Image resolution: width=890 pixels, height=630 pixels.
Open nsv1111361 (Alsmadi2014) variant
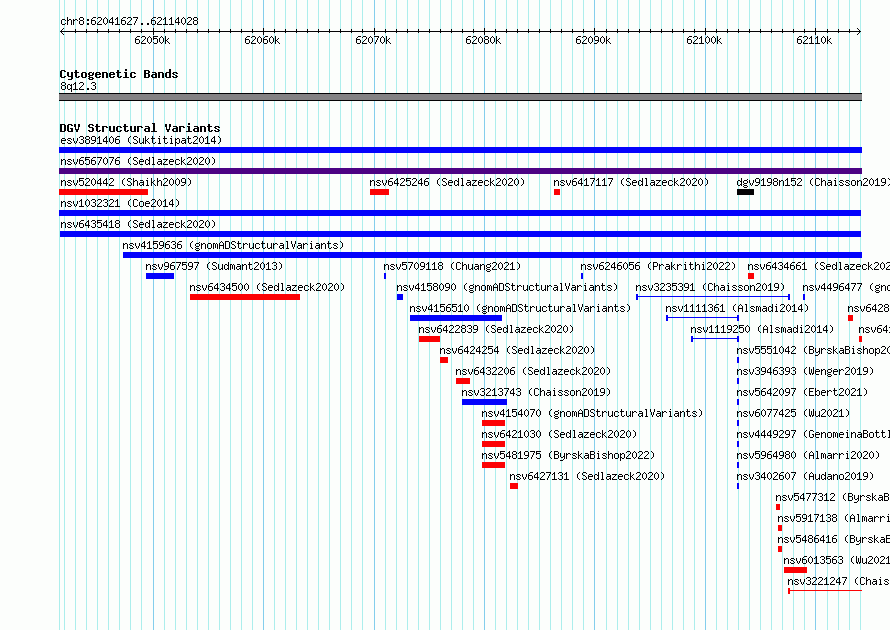(x=737, y=308)
